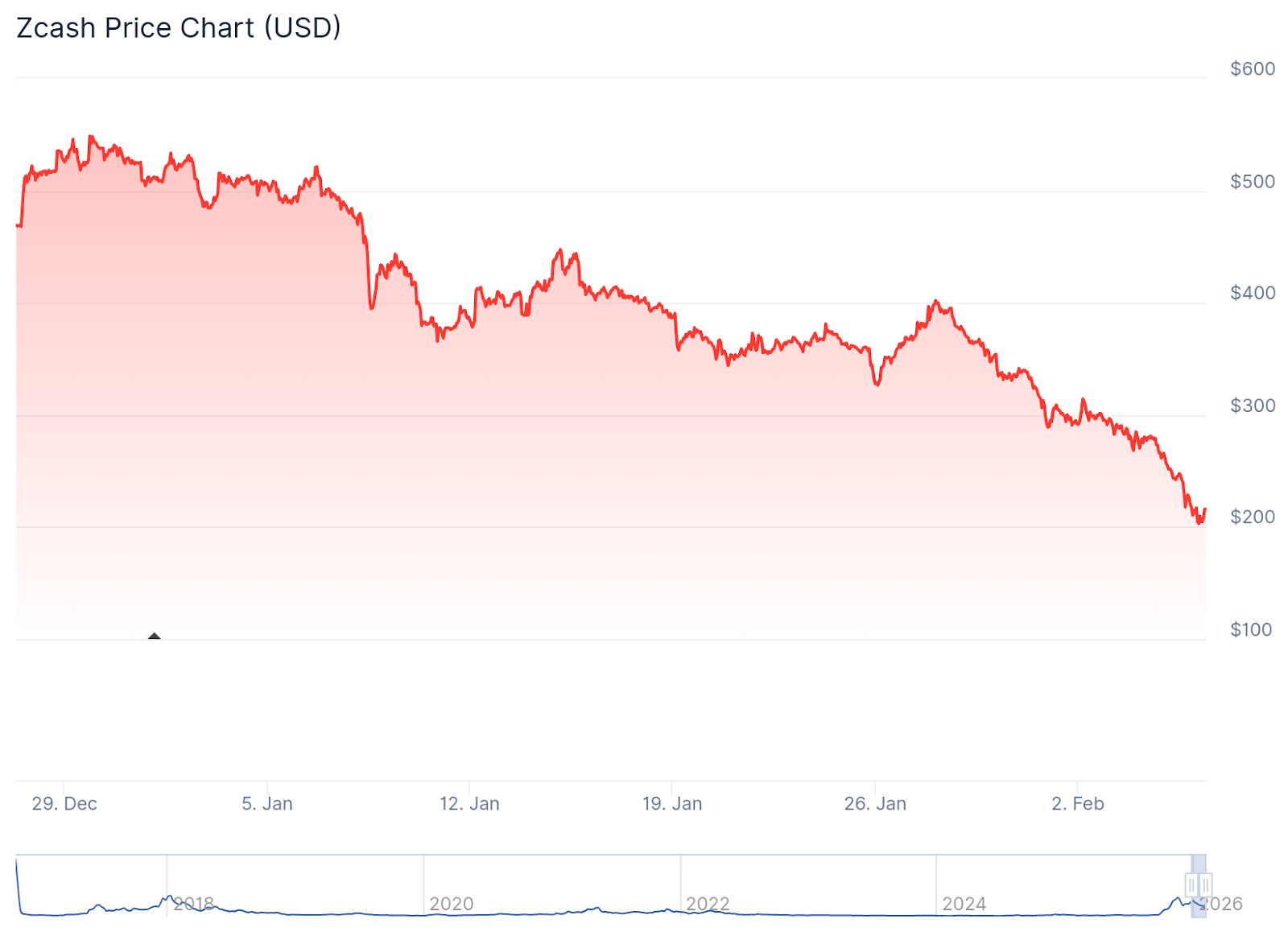Viewport: 1288px width, 940px height.
Task: Jump to 2020 in the navigator timeline
Action: coord(452,904)
